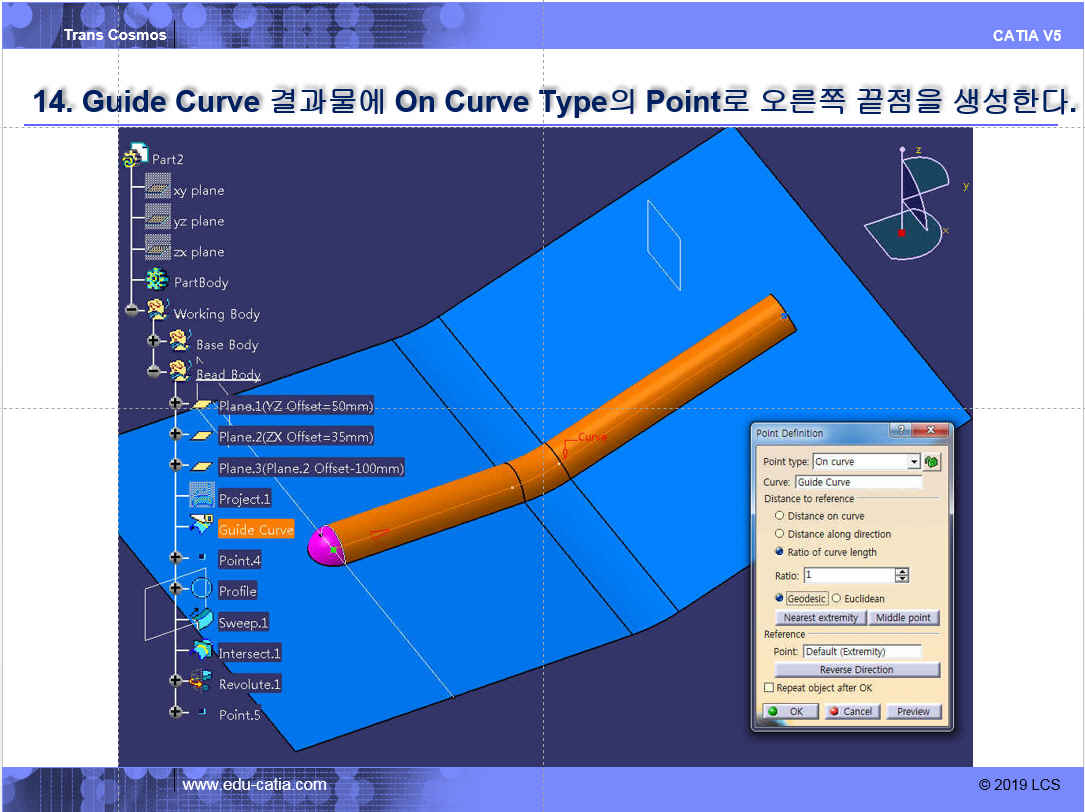Select the Guide Curve icon in tree
The height and width of the screenshot is (812, 1085).
[201, 528]
